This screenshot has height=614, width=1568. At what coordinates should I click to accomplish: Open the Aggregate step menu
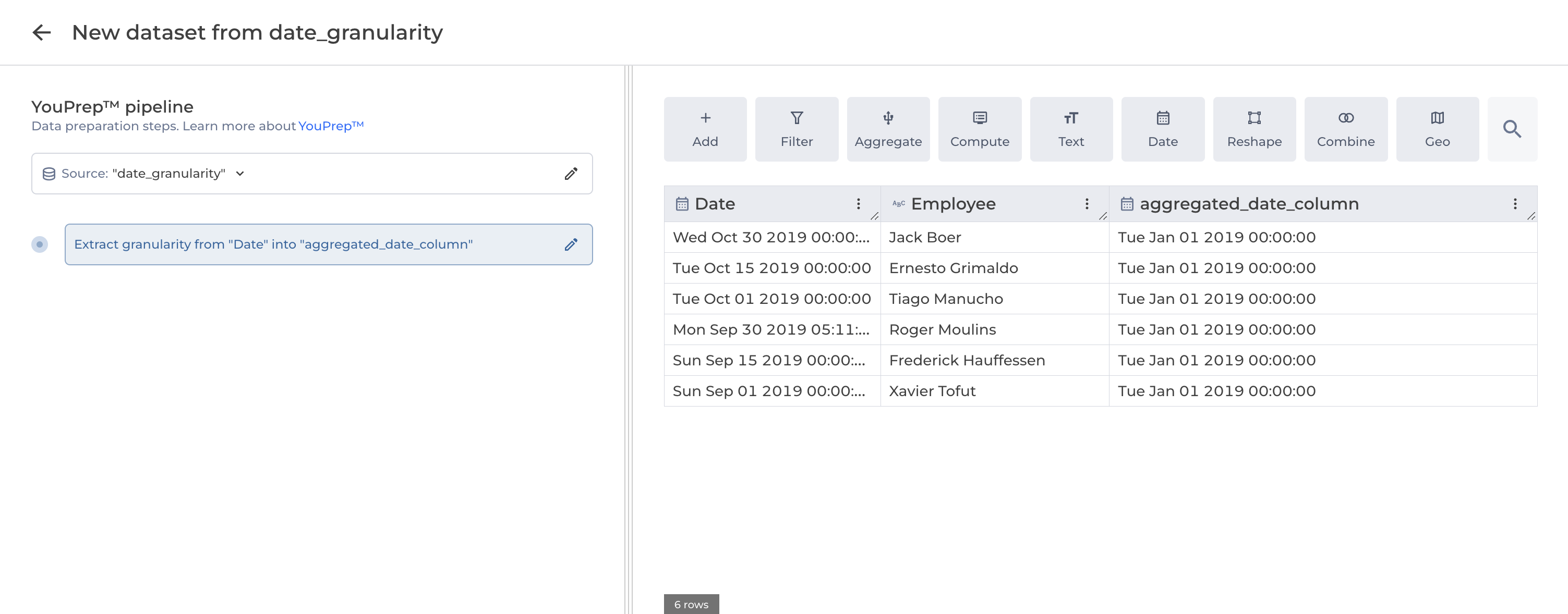(887, 129)
